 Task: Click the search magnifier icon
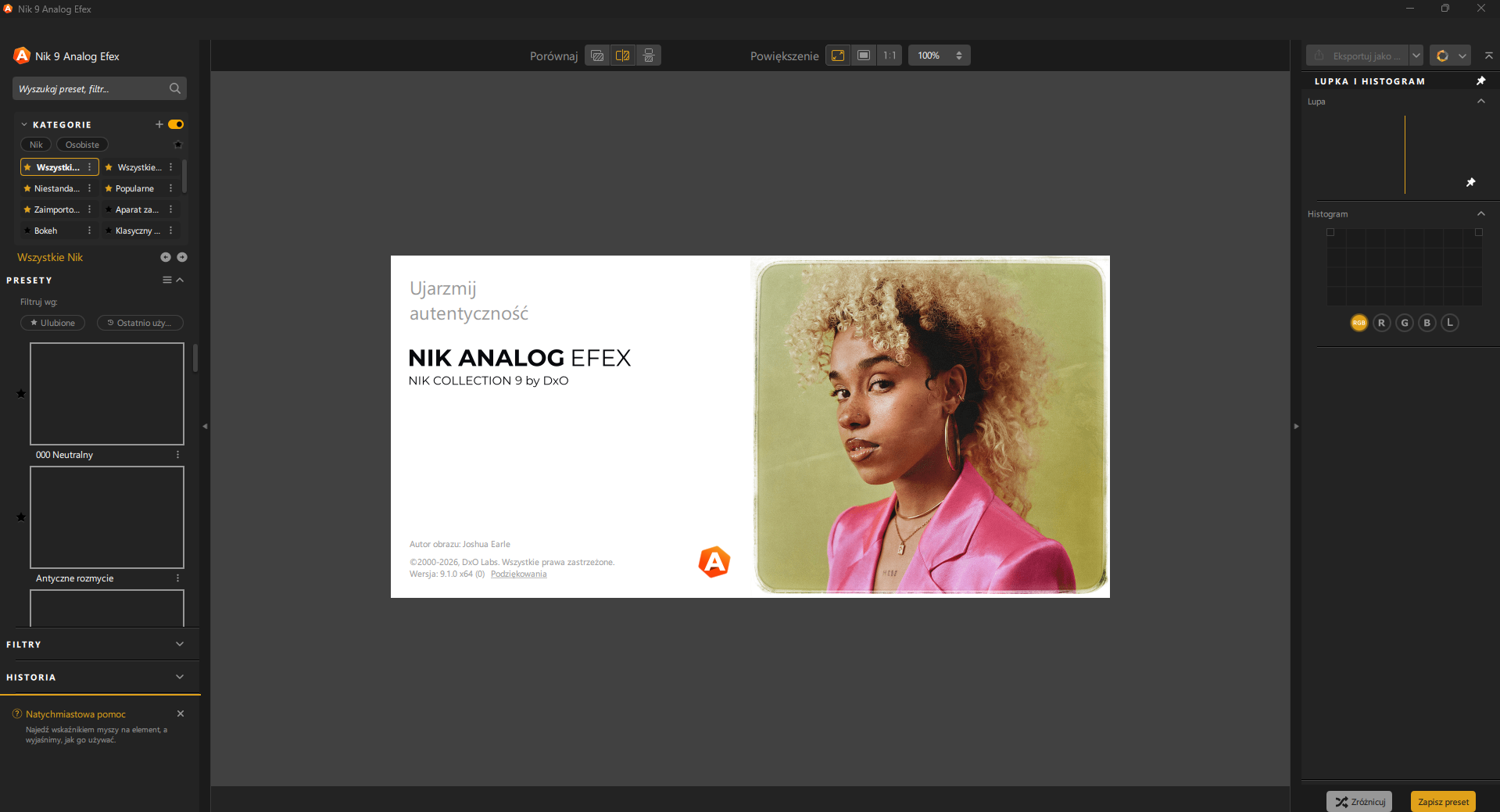coord(175,88)
